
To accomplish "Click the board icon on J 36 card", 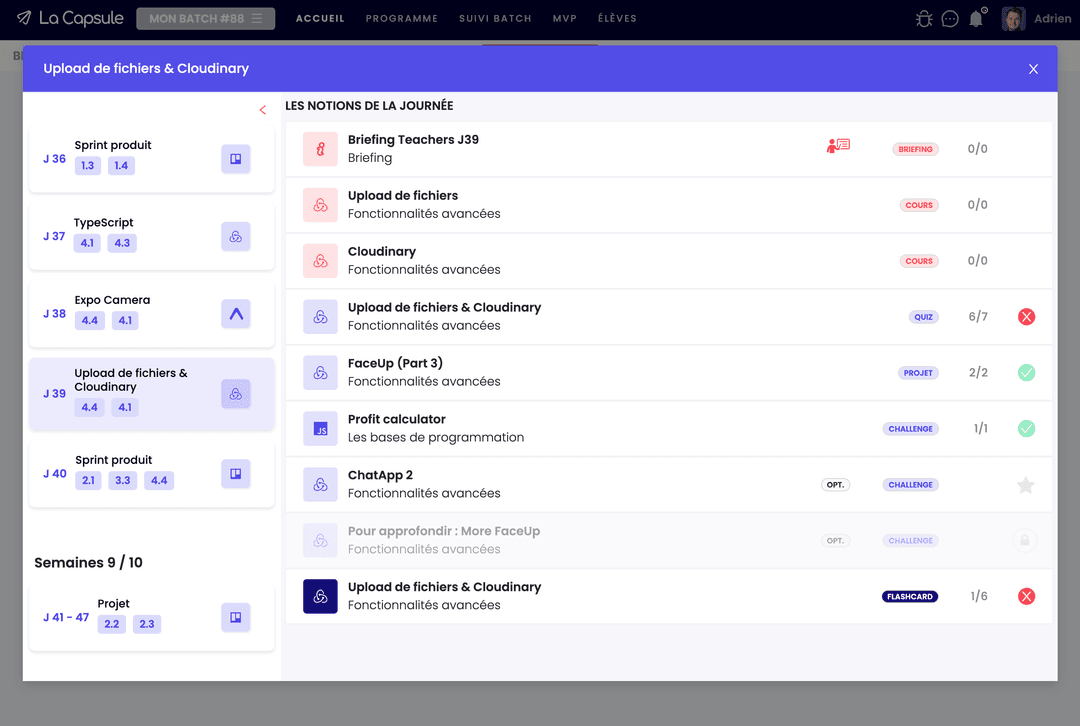I will pos(236,159).
